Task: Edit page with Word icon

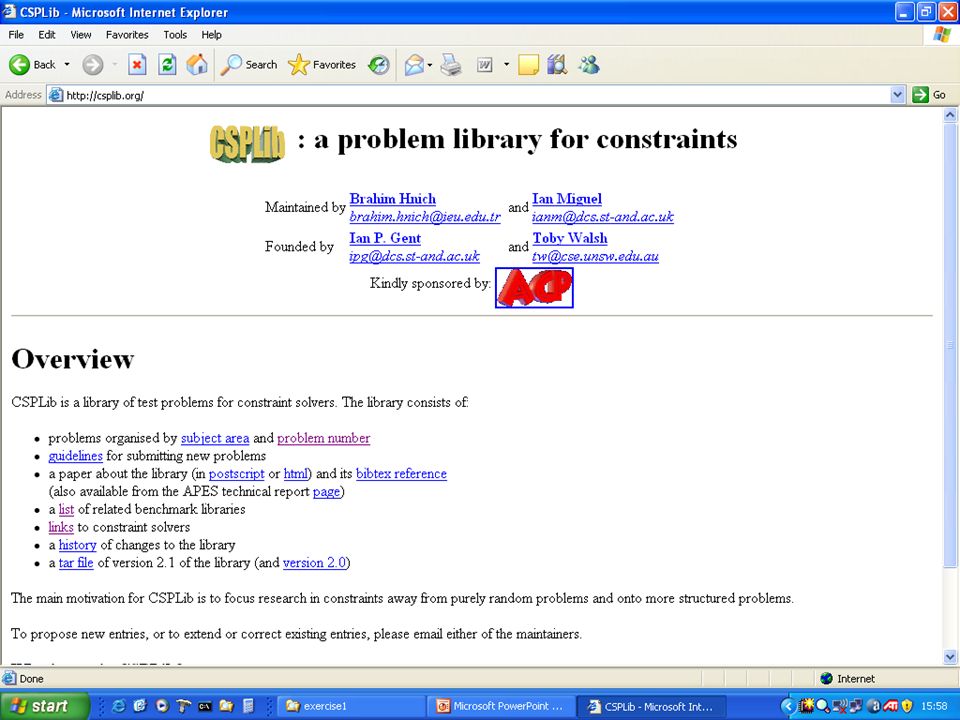Action: click(x=484, y=64)
